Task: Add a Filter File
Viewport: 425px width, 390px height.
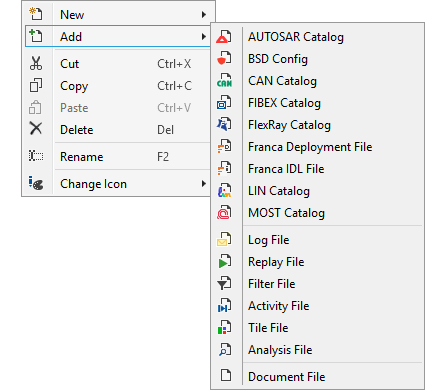Action: pyautogui.click(x=318, y=284)
